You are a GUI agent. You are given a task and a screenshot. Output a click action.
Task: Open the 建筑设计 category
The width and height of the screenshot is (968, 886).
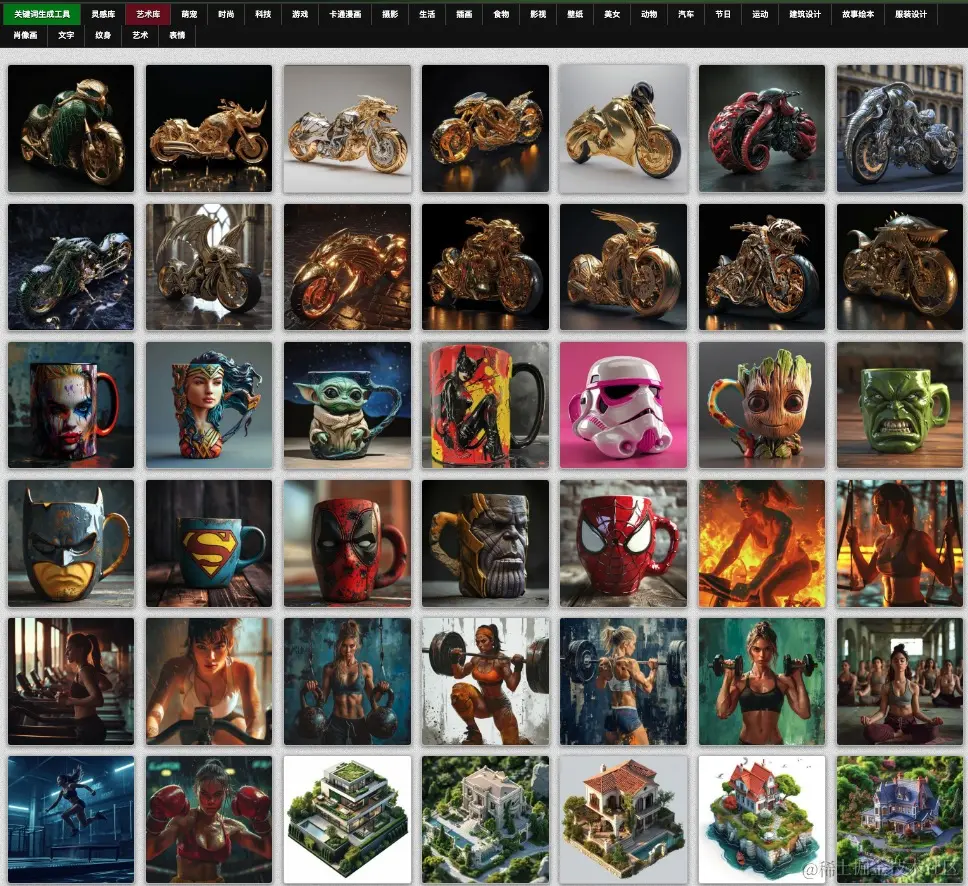pyautogui.click(x=805, y=14)
